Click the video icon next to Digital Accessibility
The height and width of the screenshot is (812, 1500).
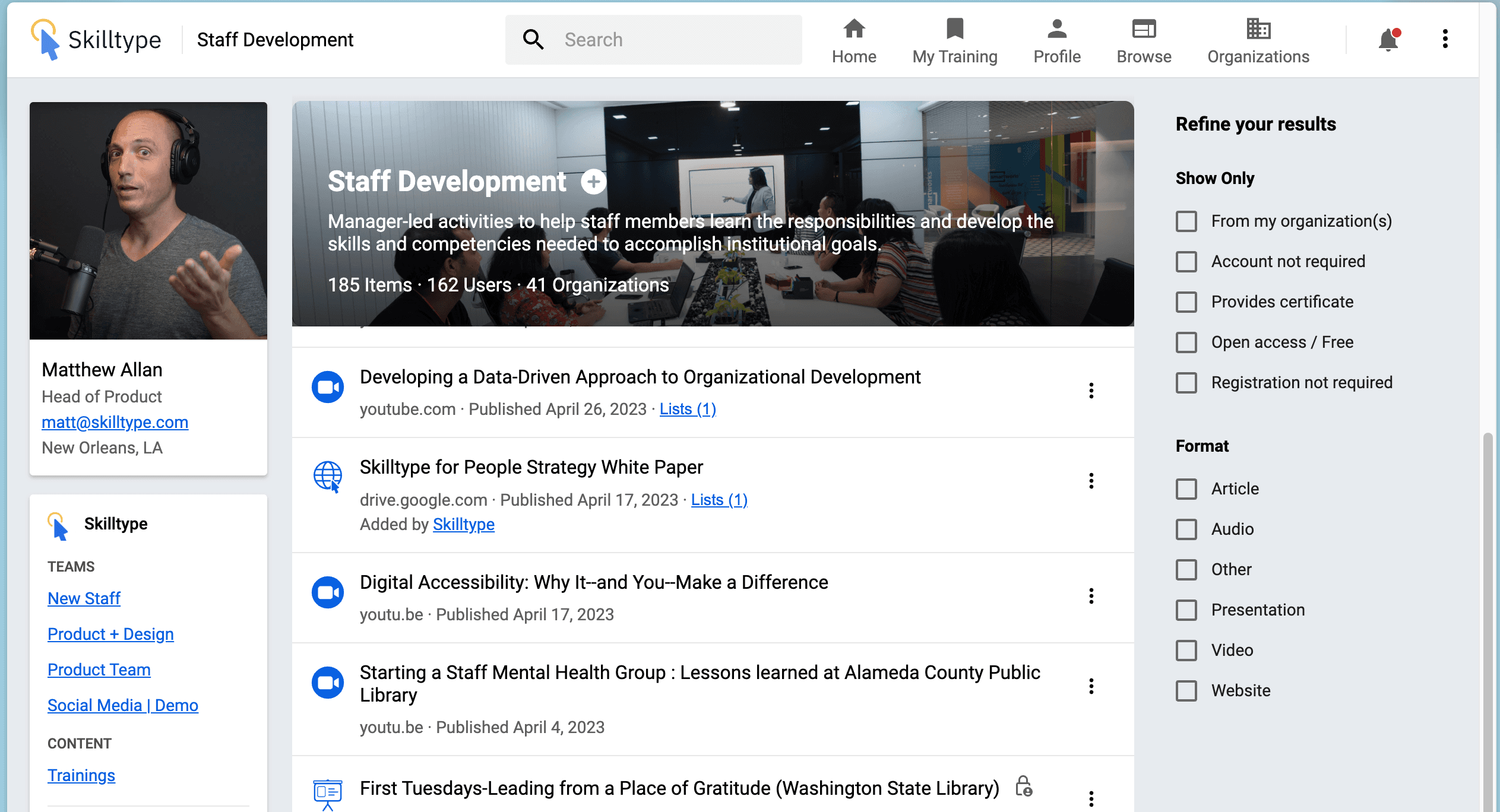(328, 592)
